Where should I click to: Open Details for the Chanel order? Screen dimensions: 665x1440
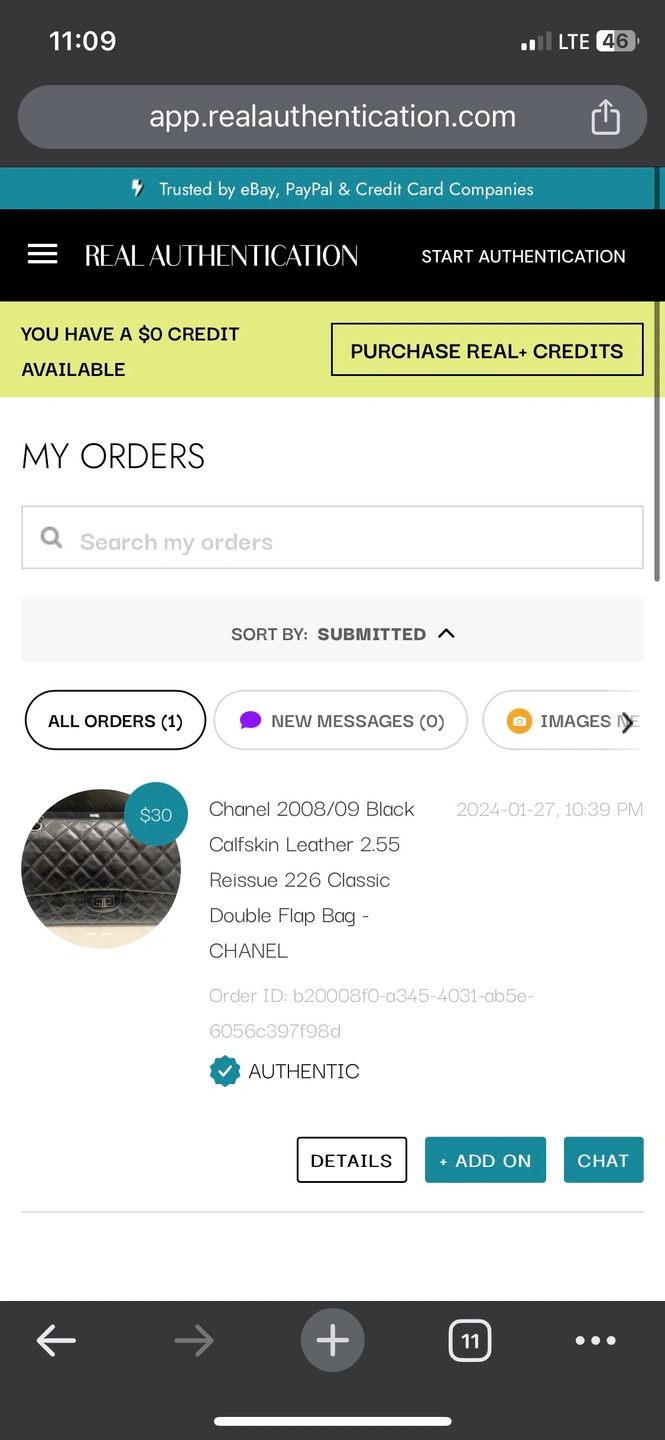(x=351, y=1160)
